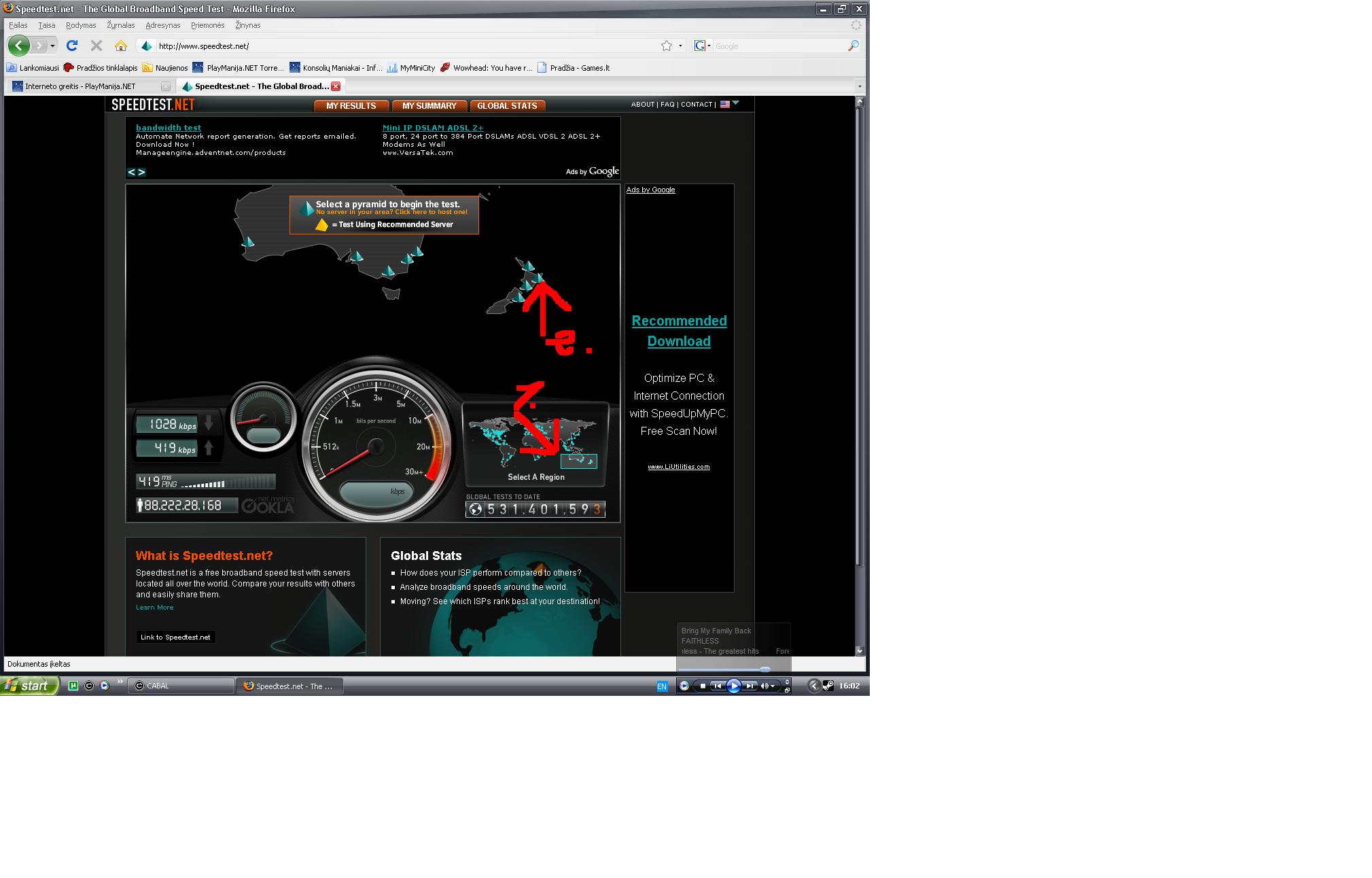Click in the Google search box
Viewport: 1372px width, 878px height.
tap(780, 46)
